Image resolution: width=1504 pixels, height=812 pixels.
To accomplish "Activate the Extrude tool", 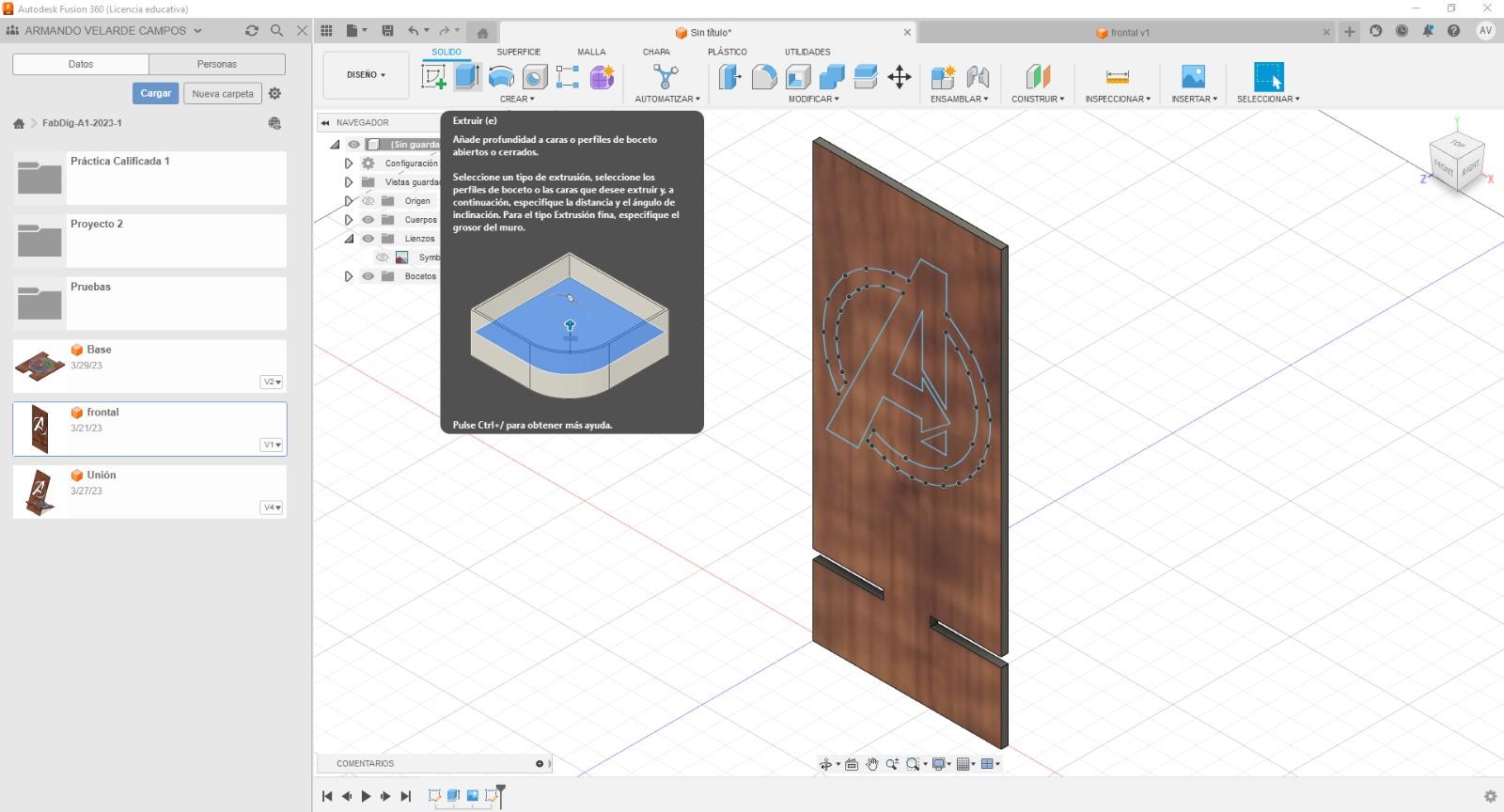I will coord(467,77).
